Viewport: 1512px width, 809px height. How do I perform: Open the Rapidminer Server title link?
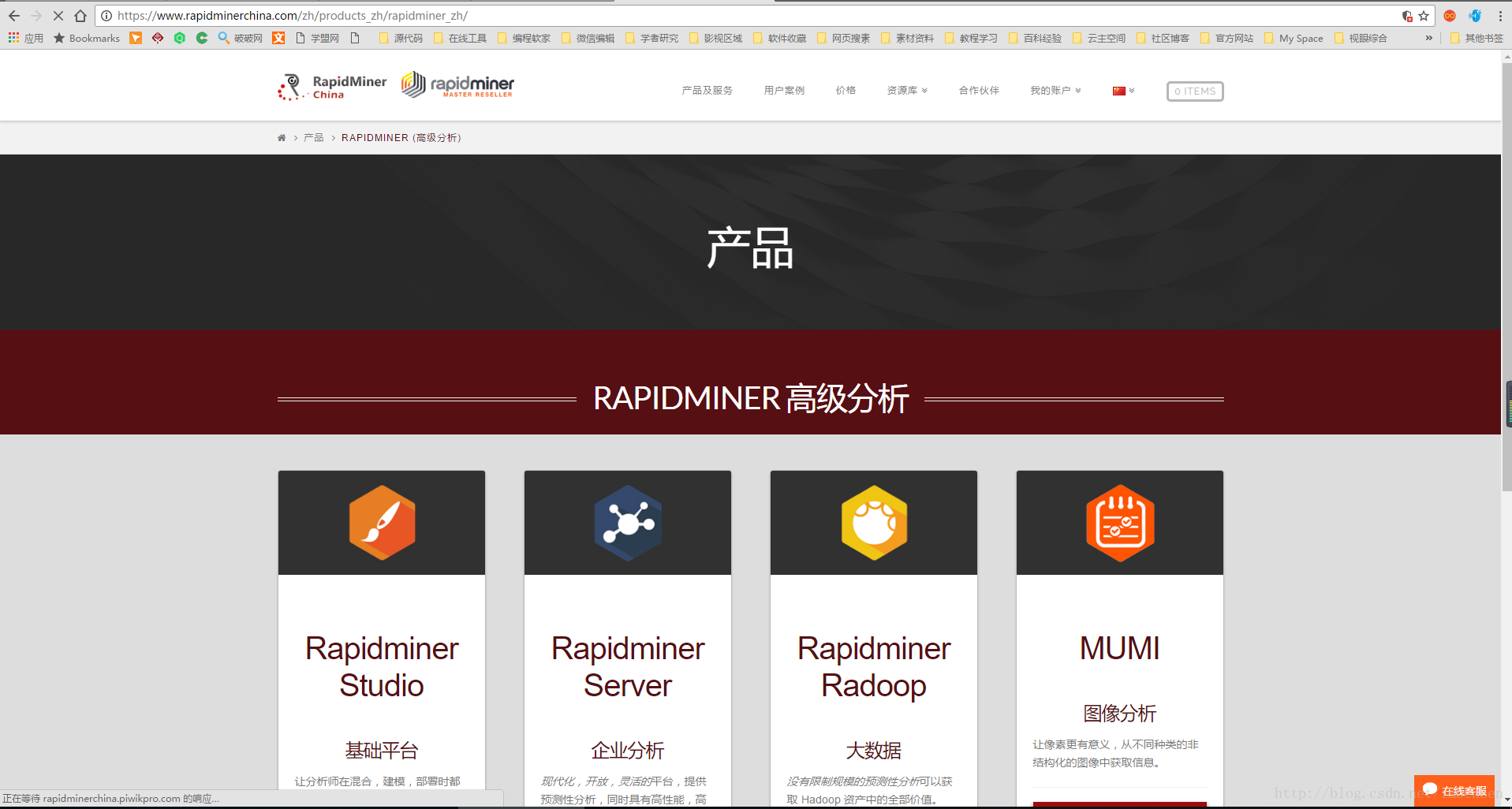[x=628, y=667]
